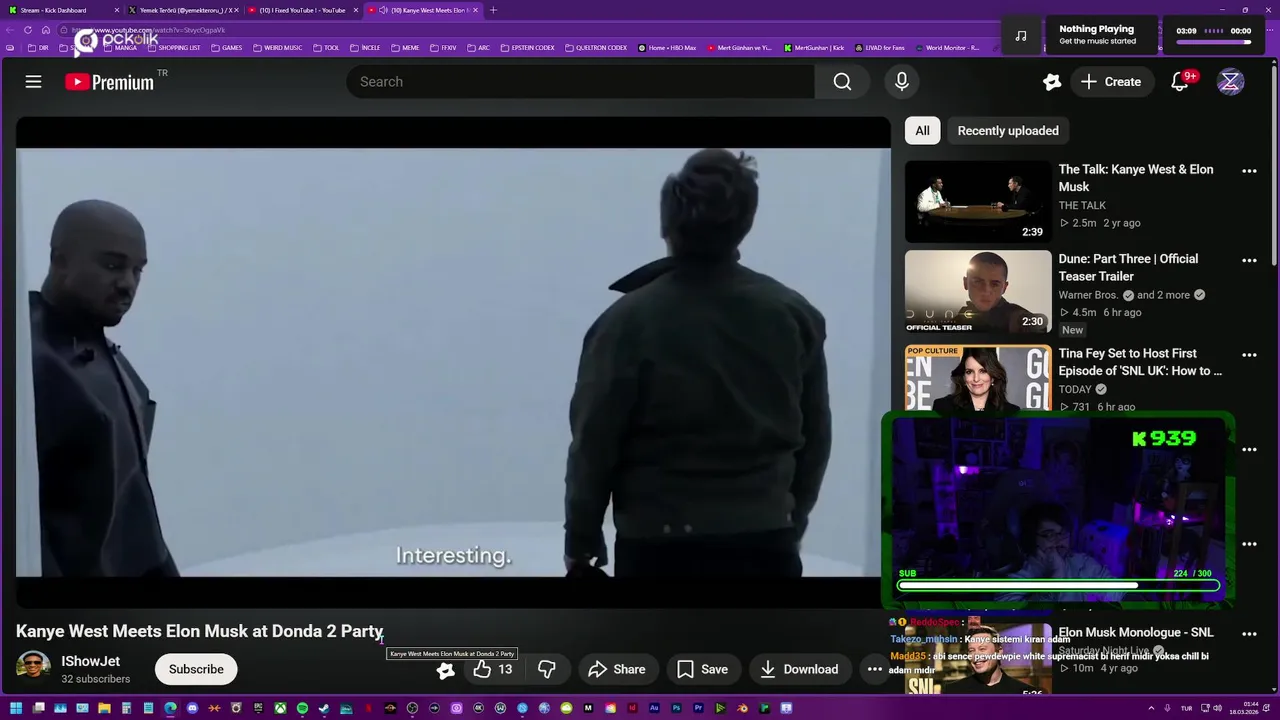
Task: Click the THE TALK channel name
Action: pos(1082,205)
